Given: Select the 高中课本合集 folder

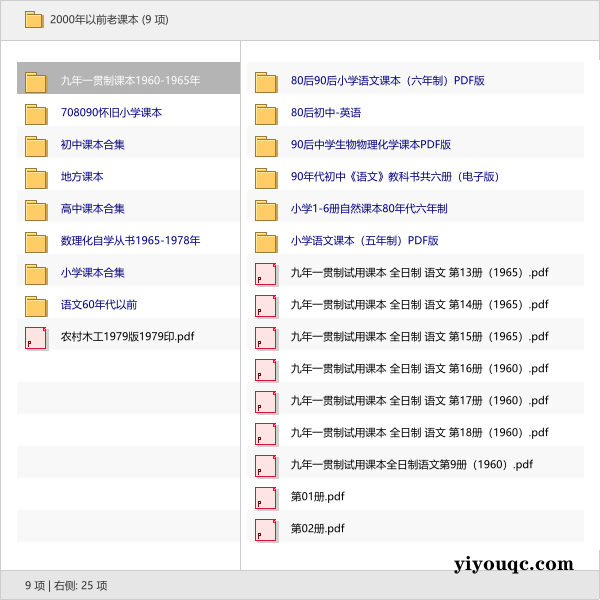Looking at the screenshot, I should (92, 208).
